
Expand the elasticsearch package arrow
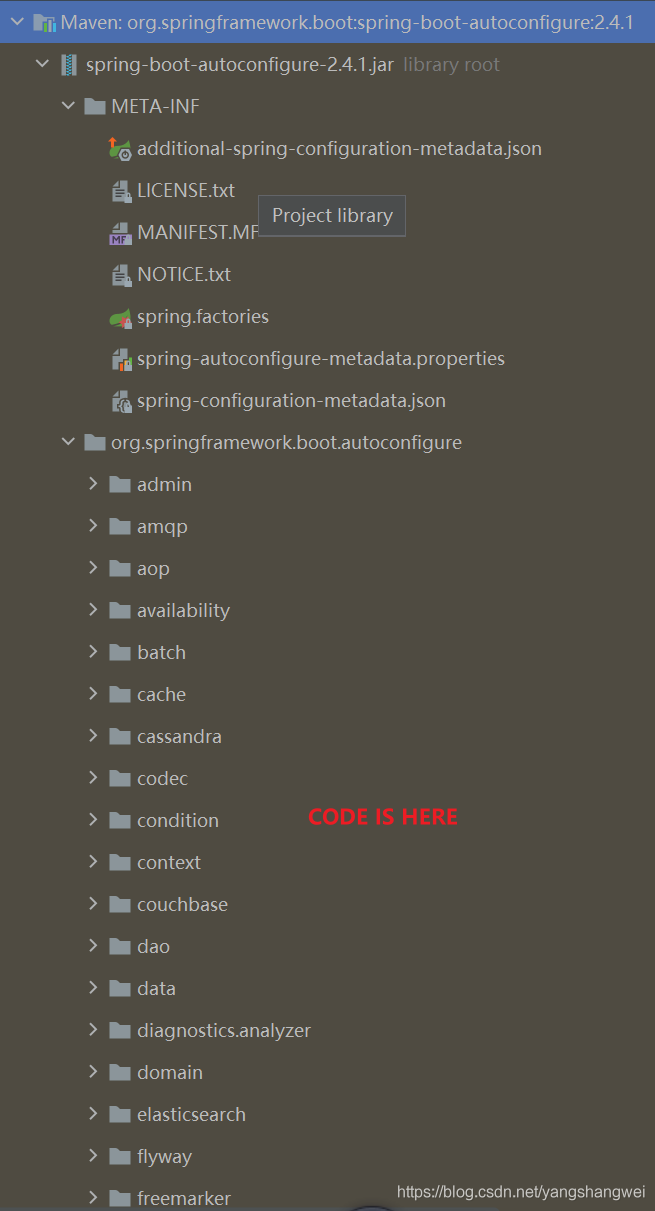click(x=93, y=1114)
